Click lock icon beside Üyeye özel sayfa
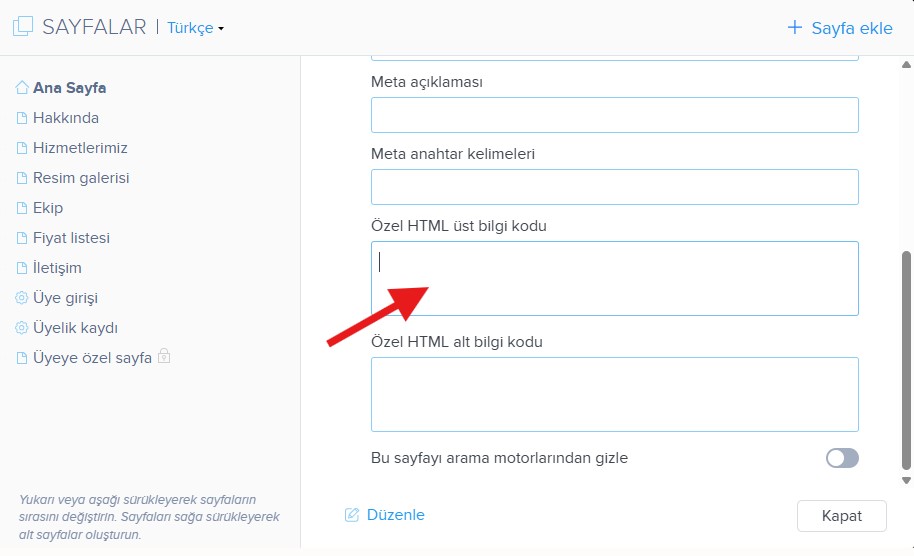 point(164,357)
